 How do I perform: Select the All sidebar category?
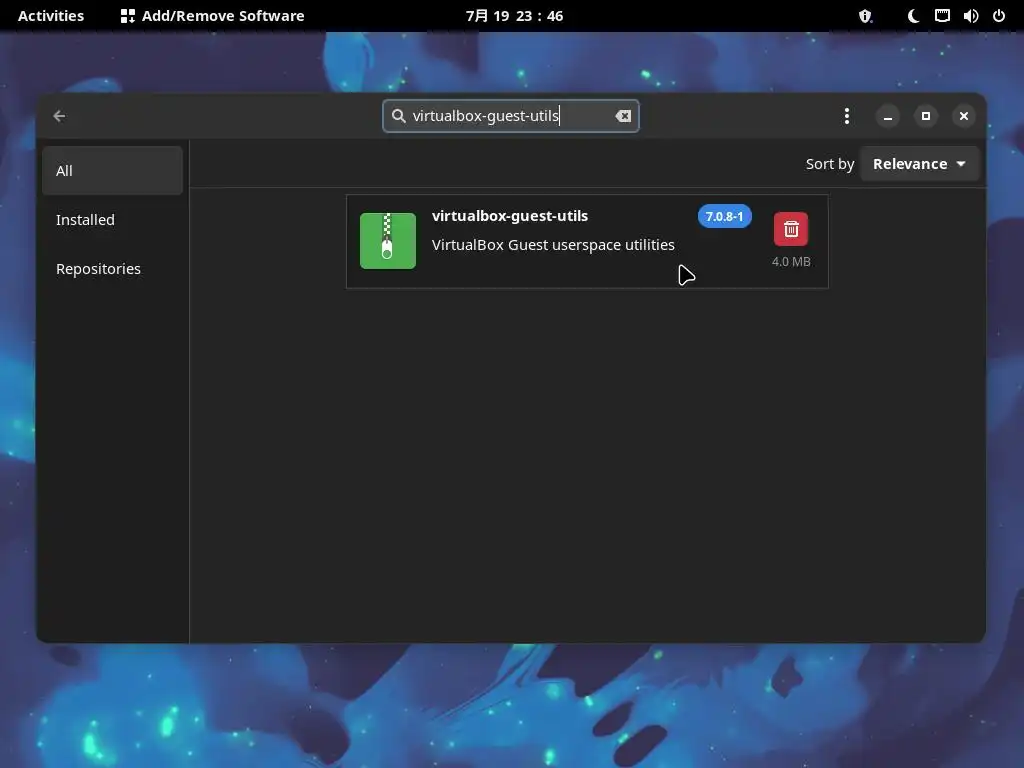(x=112, y=170)
